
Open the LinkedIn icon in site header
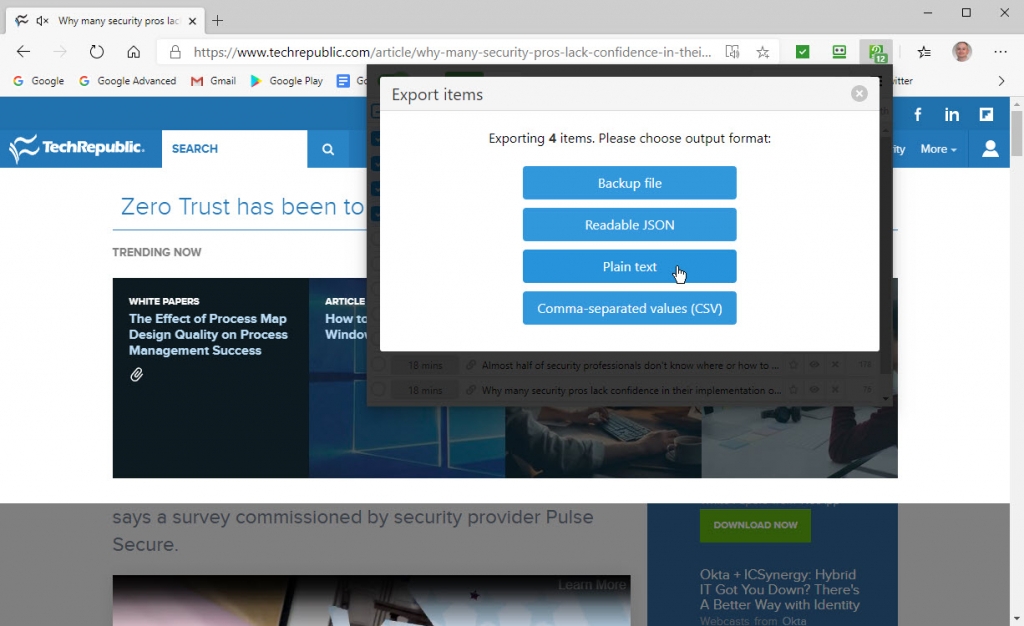pyautogui.click(x=952, y=115)
